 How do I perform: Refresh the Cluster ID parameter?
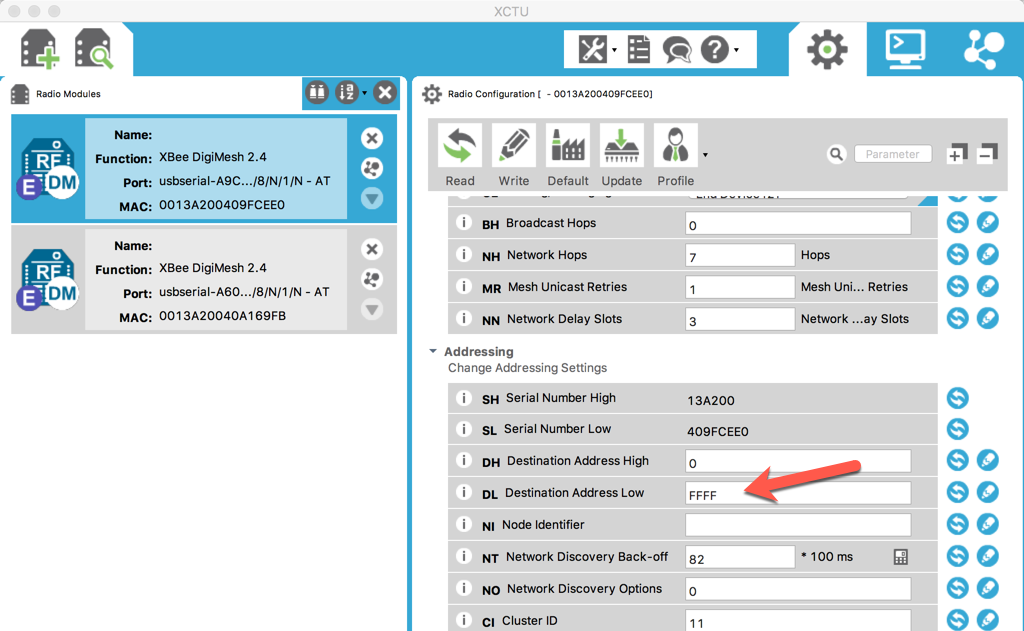[x=957, y=620]
